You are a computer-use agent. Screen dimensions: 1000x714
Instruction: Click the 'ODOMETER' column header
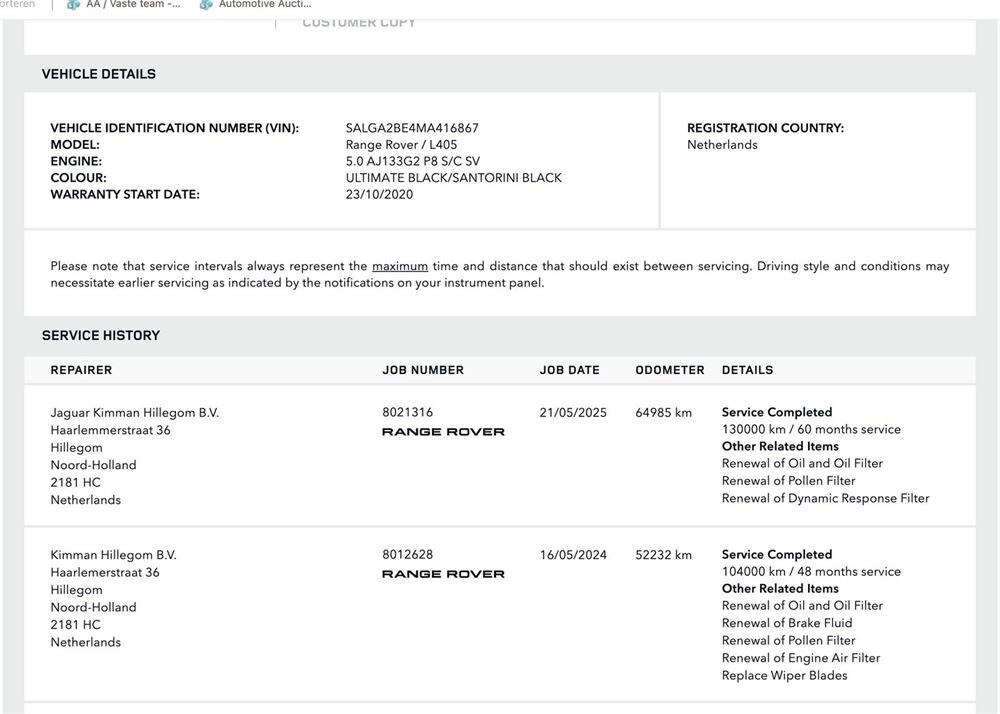pyautogui.click(x=670, y=370)
